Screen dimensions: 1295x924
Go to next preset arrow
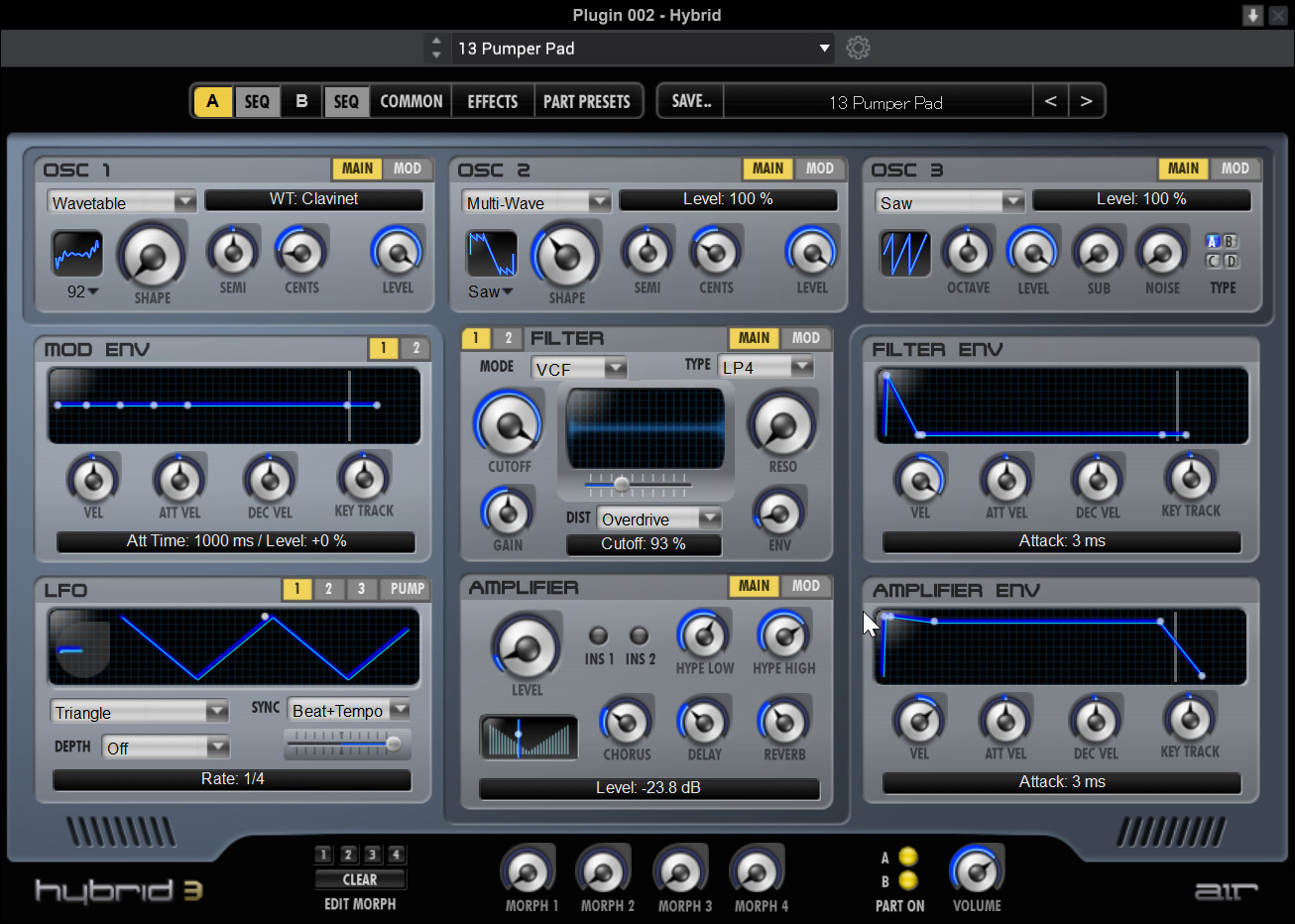[x=1086, y=101]
